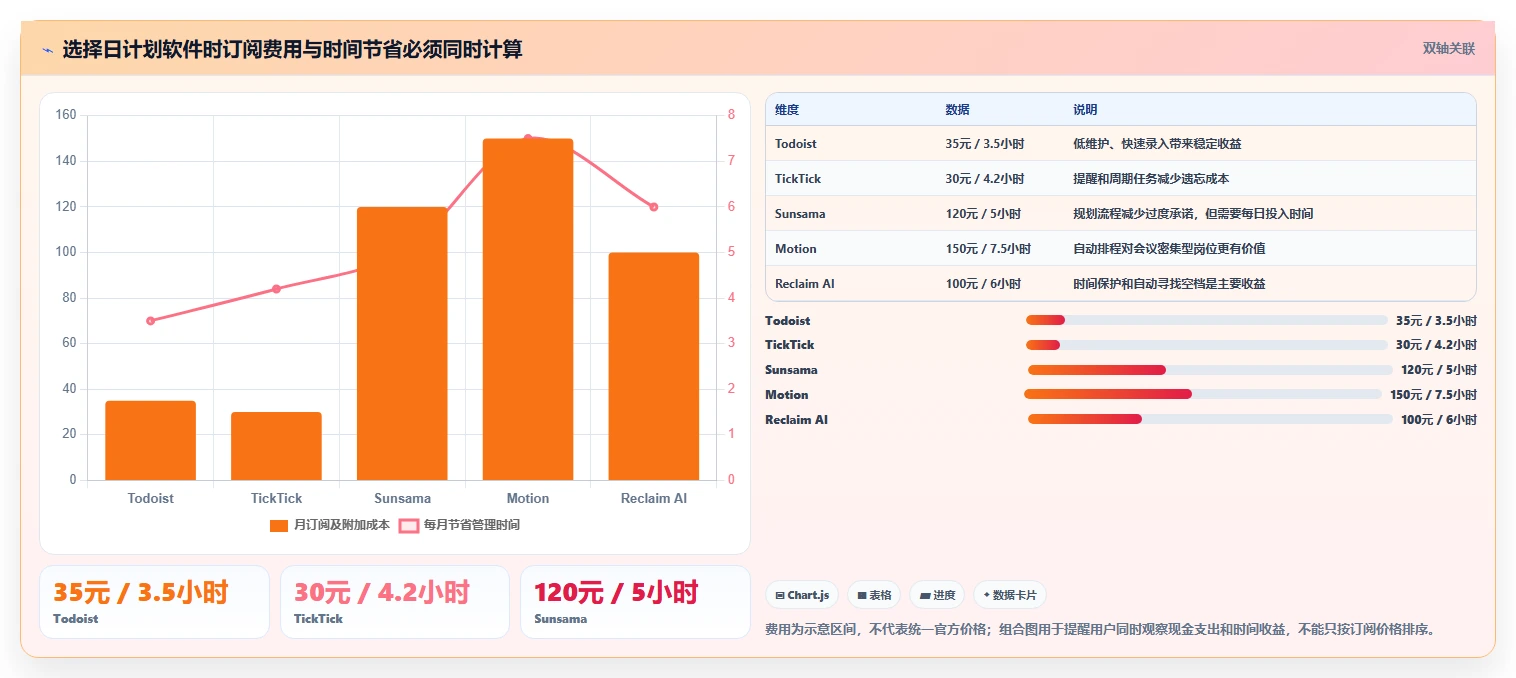Screen dimensions: 1516x678
Task: Click the Reclaim AI bar in the chart
Action: 654,366
